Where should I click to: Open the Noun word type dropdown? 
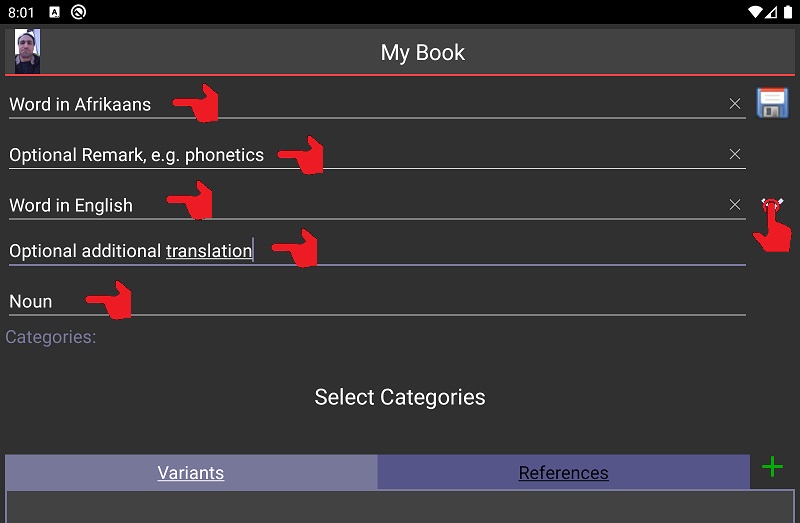(x=377, y=302)
